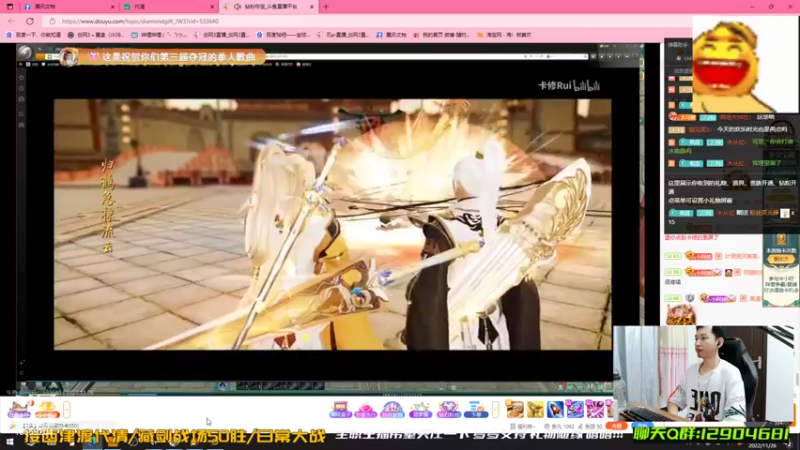
Task: Click the streamer webcam thumbnail
Action: coord(705,373)
